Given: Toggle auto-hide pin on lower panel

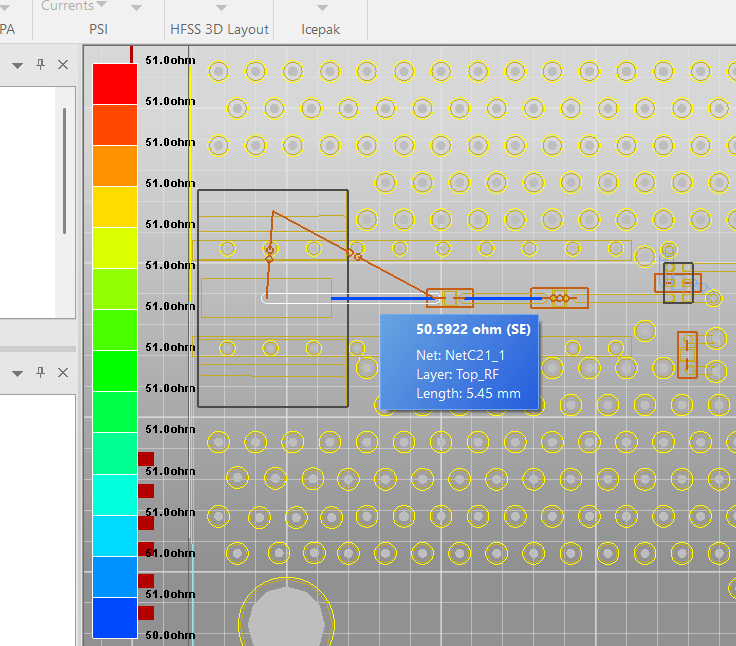Looking at the screenshot, I should tap(40, 372).
